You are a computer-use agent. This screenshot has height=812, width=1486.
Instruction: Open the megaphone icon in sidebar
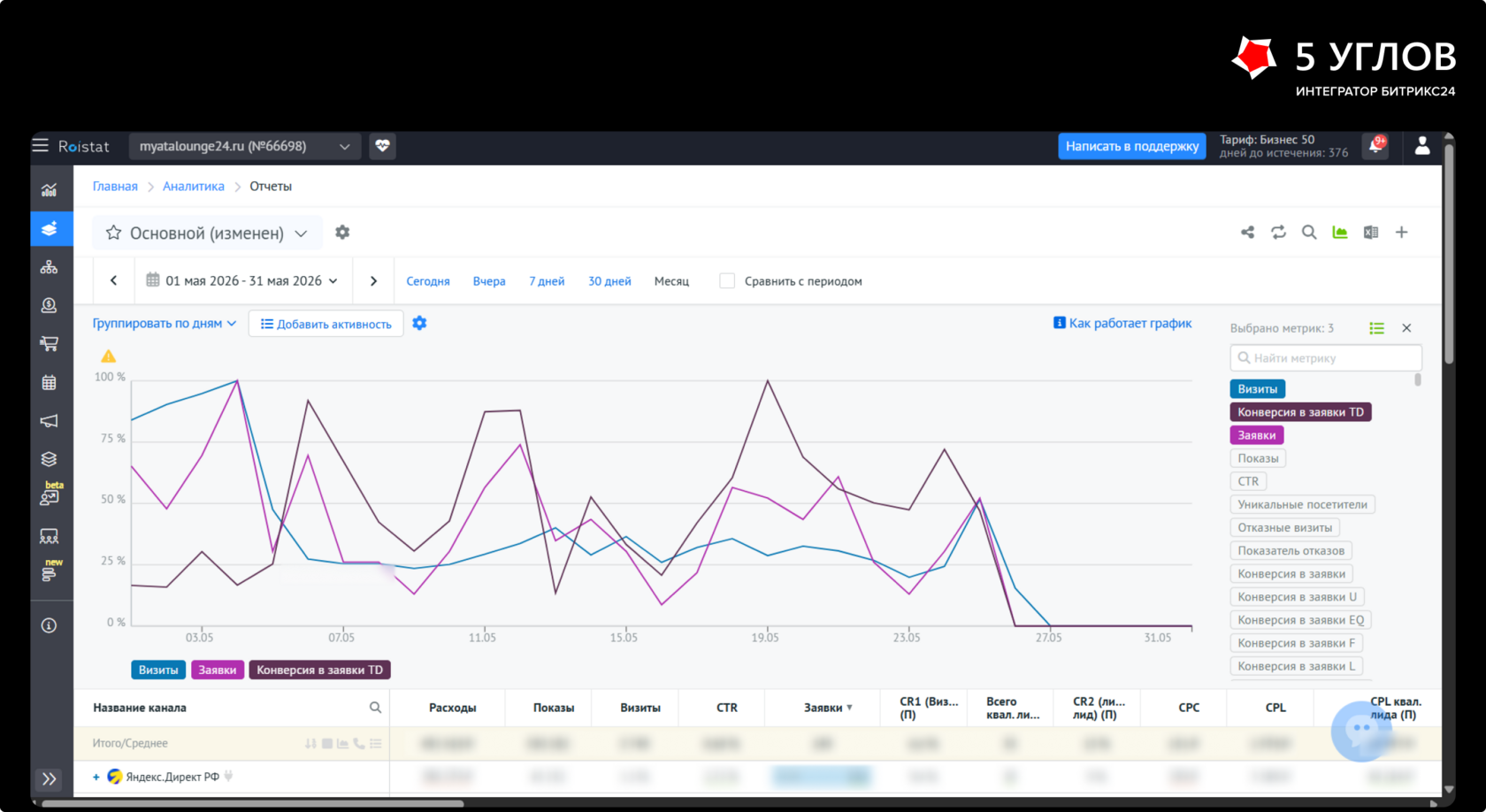click(50, 421)
